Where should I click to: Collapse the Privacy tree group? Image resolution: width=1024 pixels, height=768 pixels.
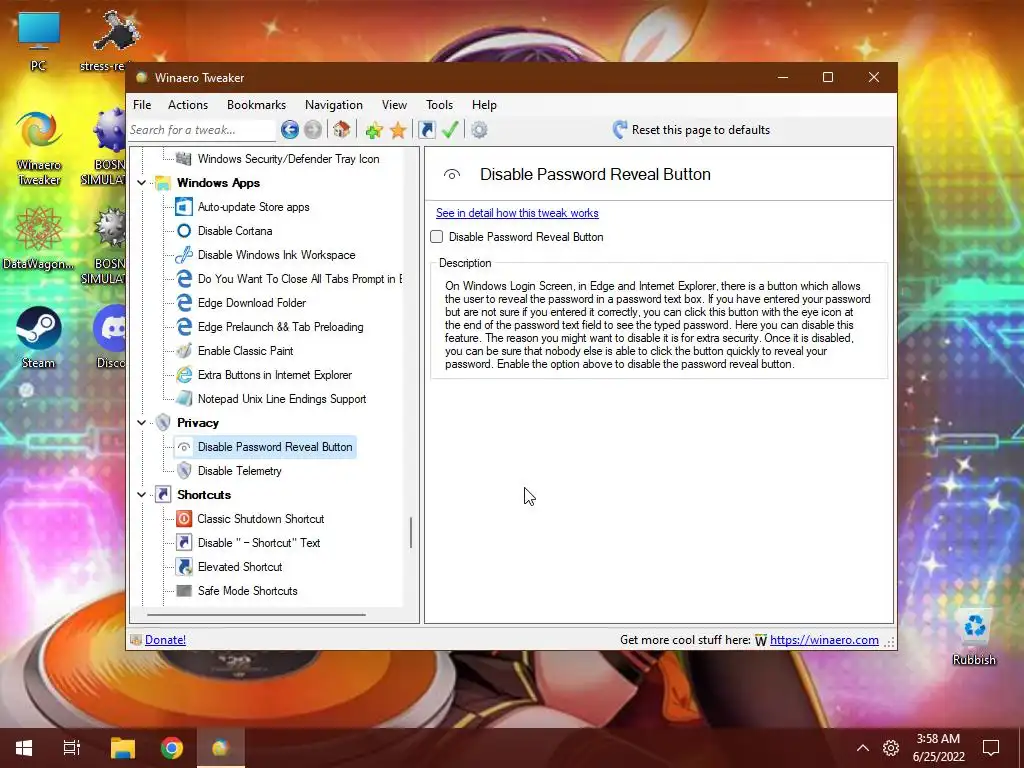point(142,423)
